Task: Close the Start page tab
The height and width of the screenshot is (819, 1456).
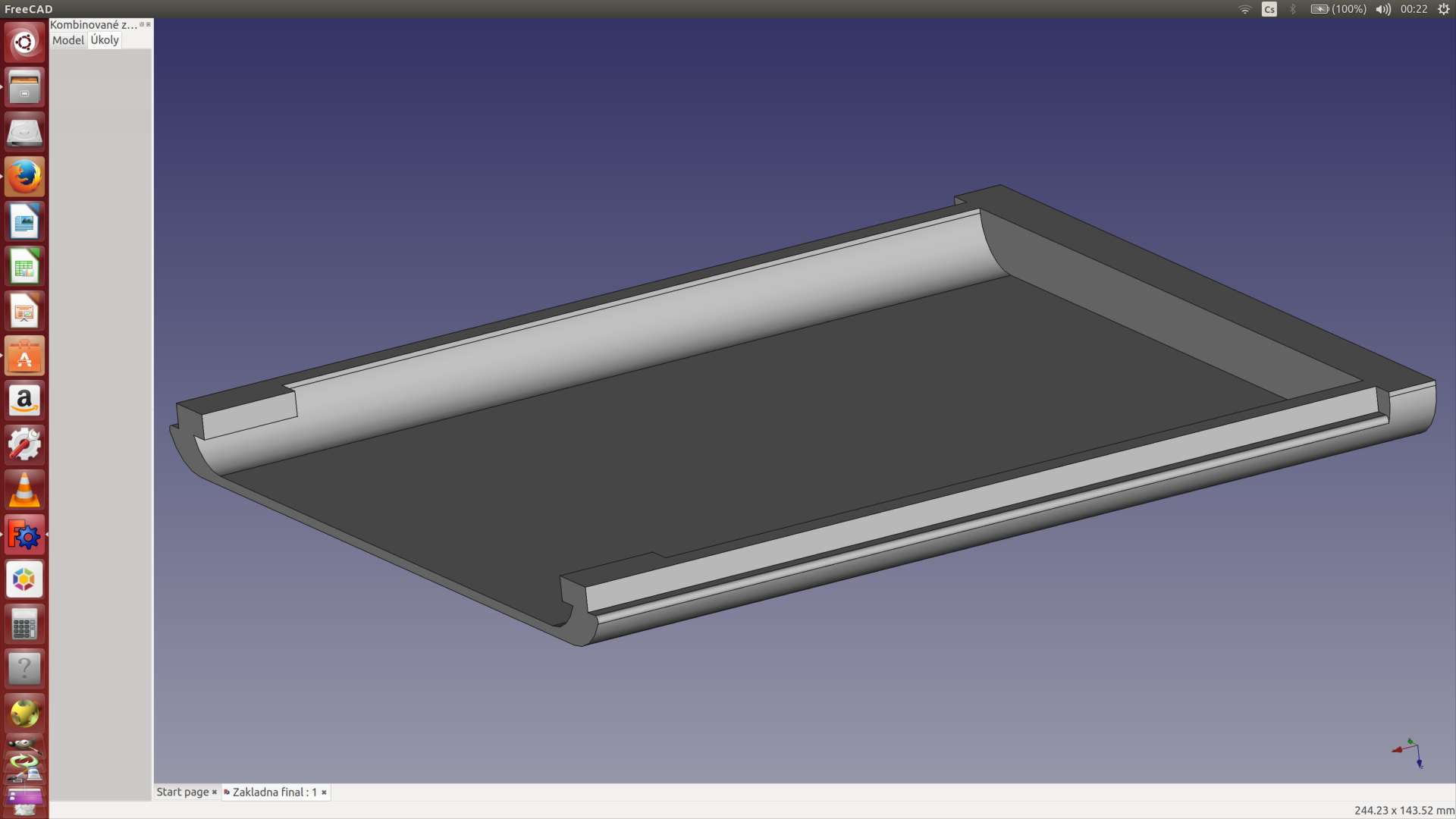Action: click(x=215, y=792)
